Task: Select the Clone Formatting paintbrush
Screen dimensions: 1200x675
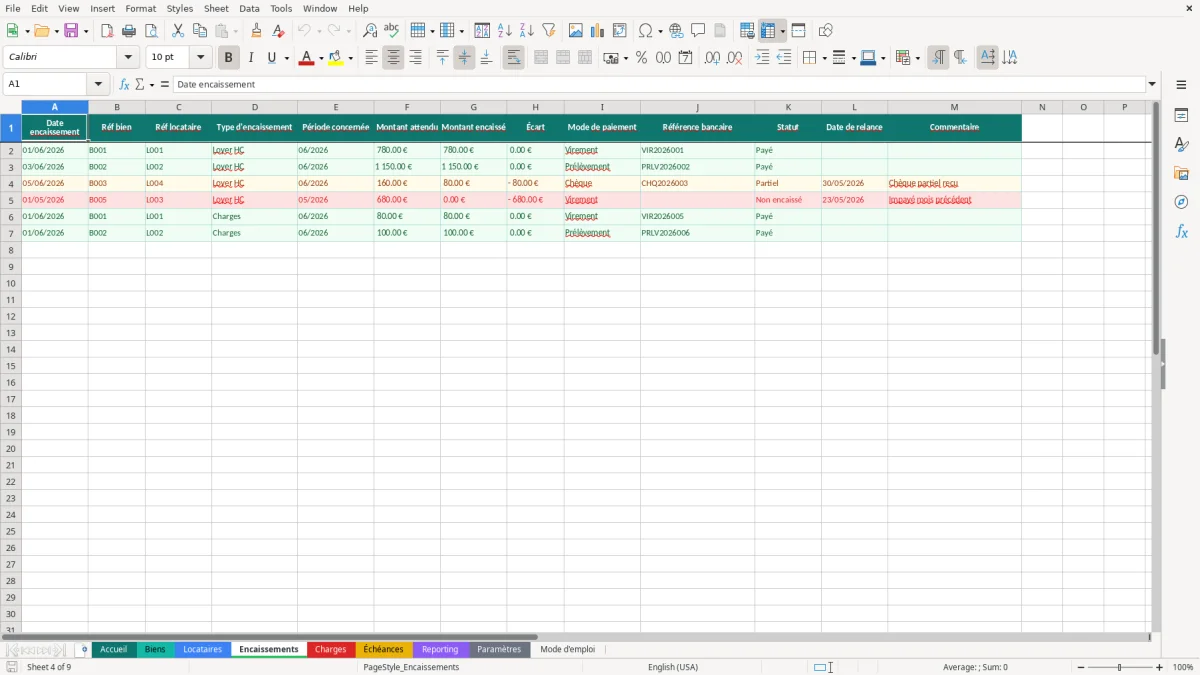Action: (257, 31)
